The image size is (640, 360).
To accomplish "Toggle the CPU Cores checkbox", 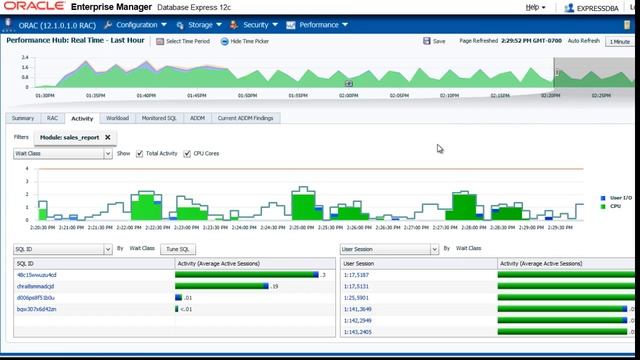I will (x=187, y=153).
